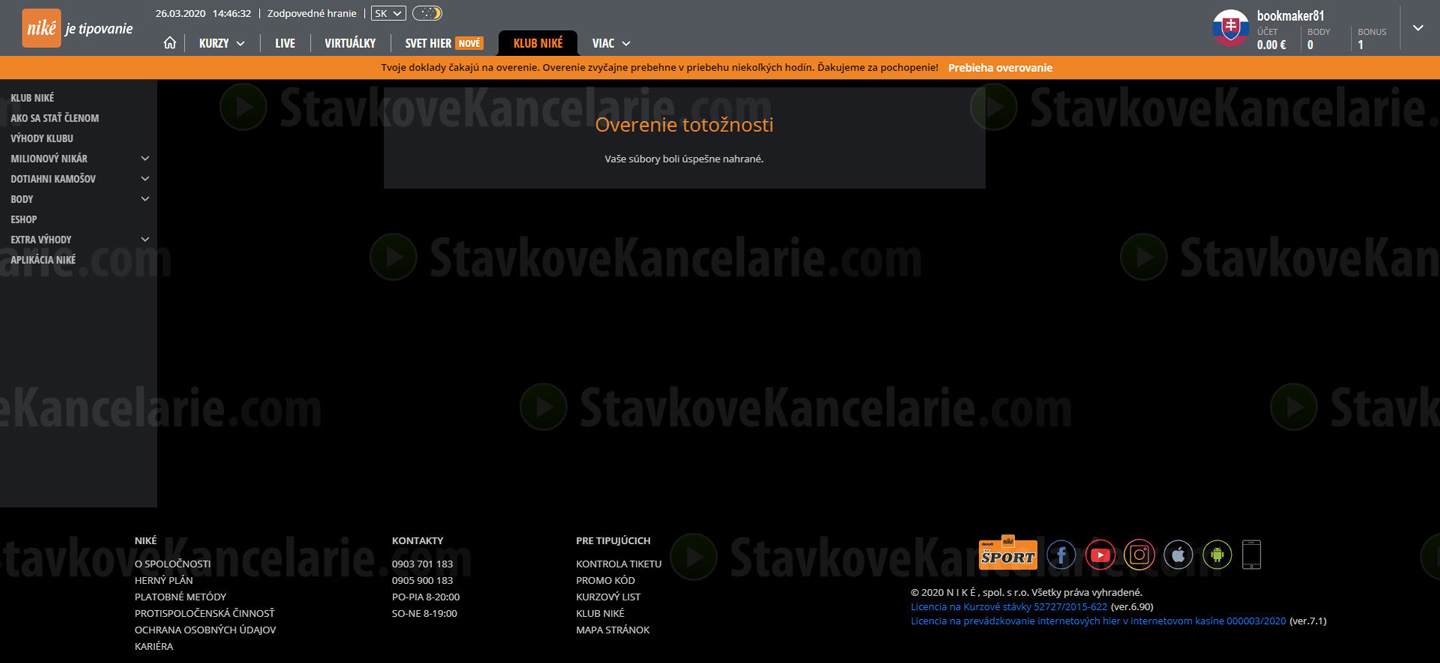The height and width of the screenshot is (663, 1440).
Task: Expand the Extra výhody sidebar section
Action: click(x=145, y=240)
